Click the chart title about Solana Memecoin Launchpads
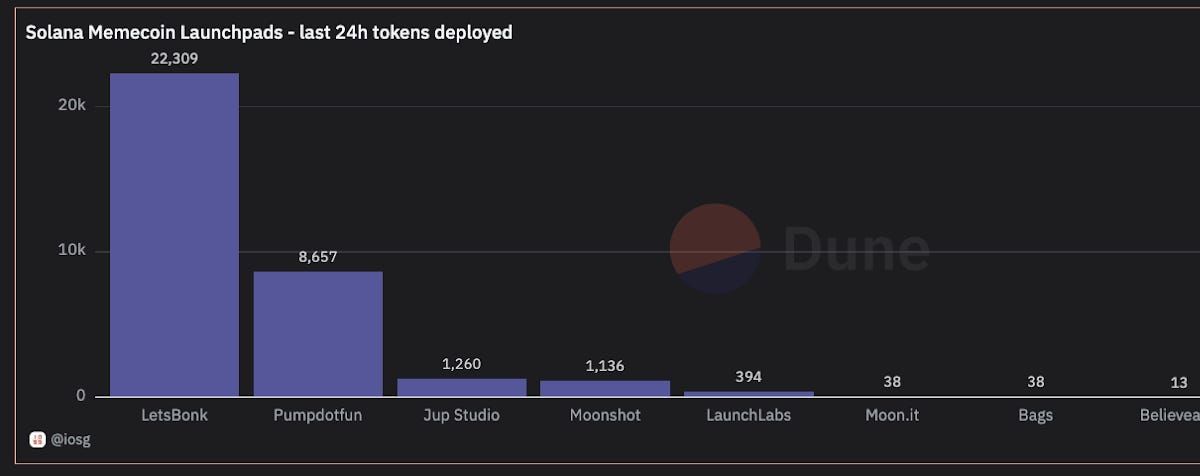The image size is (1200, 476). pos(269,32)
